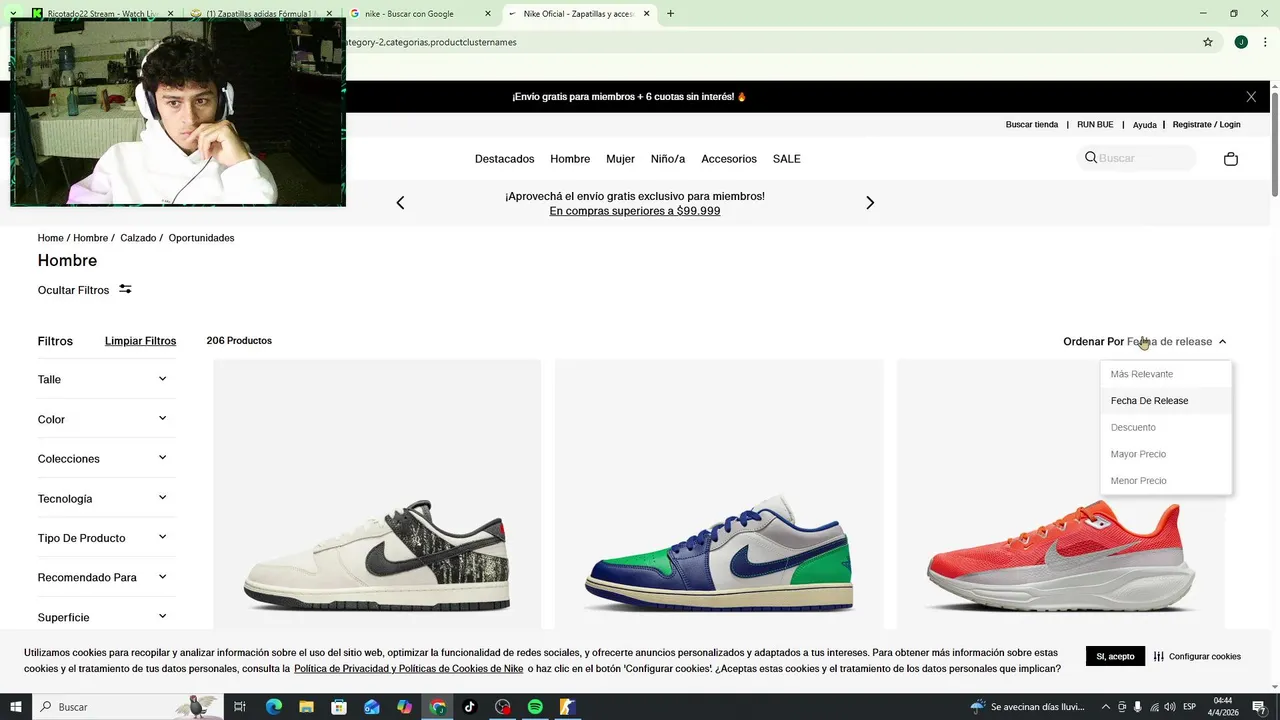The width and height of the screenshot is (1280, 720).
Task: Open Microsoft Store from taskbar
Action: tap(339, 707)
